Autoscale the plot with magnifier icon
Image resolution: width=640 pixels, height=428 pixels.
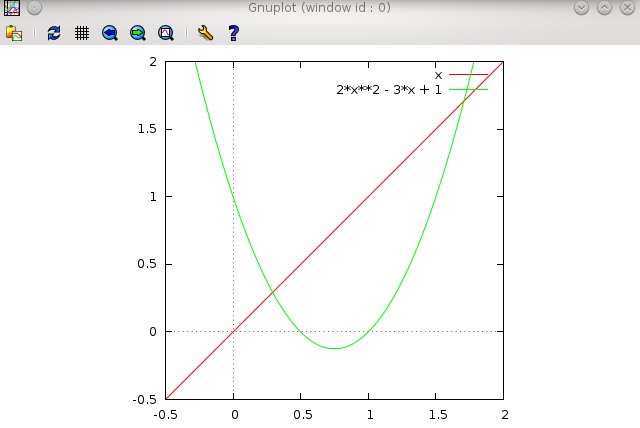(166, 33)
